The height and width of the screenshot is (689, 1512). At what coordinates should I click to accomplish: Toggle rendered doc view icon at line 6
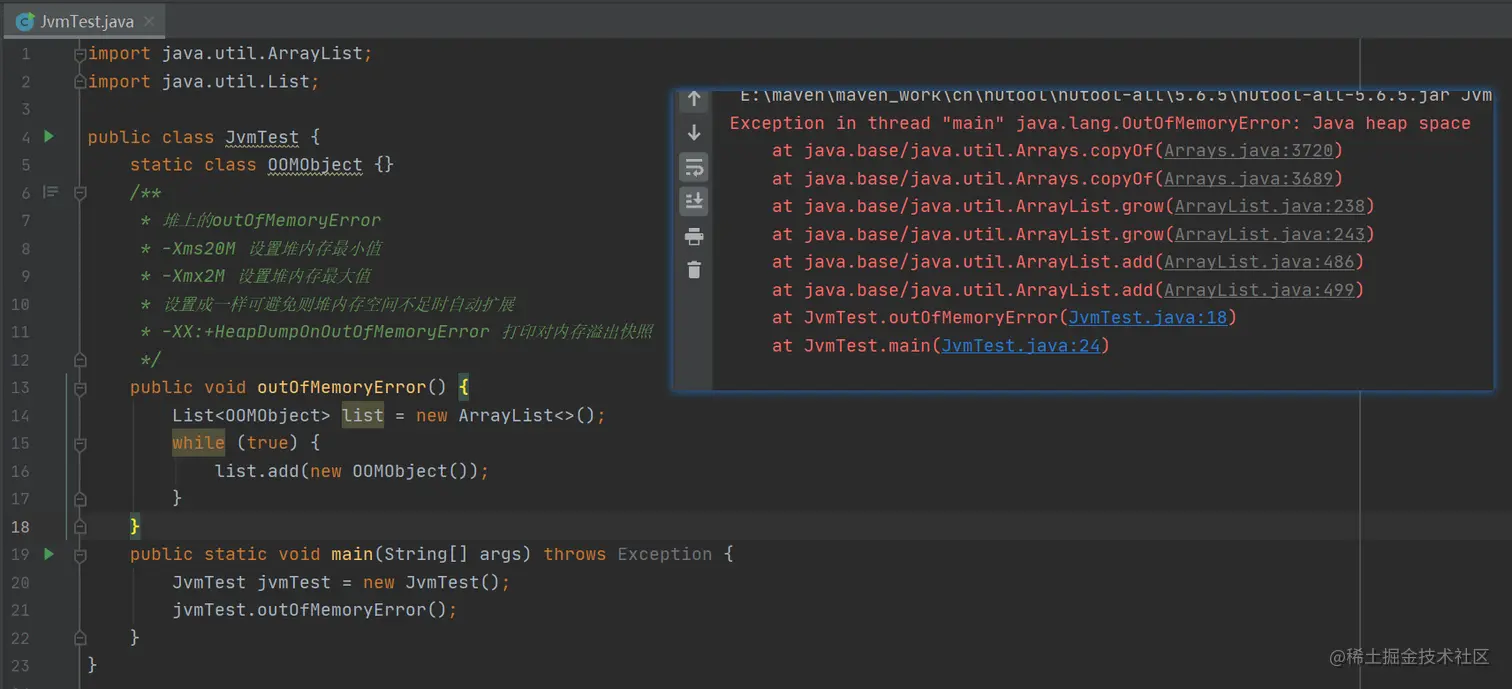pos(51,191)
